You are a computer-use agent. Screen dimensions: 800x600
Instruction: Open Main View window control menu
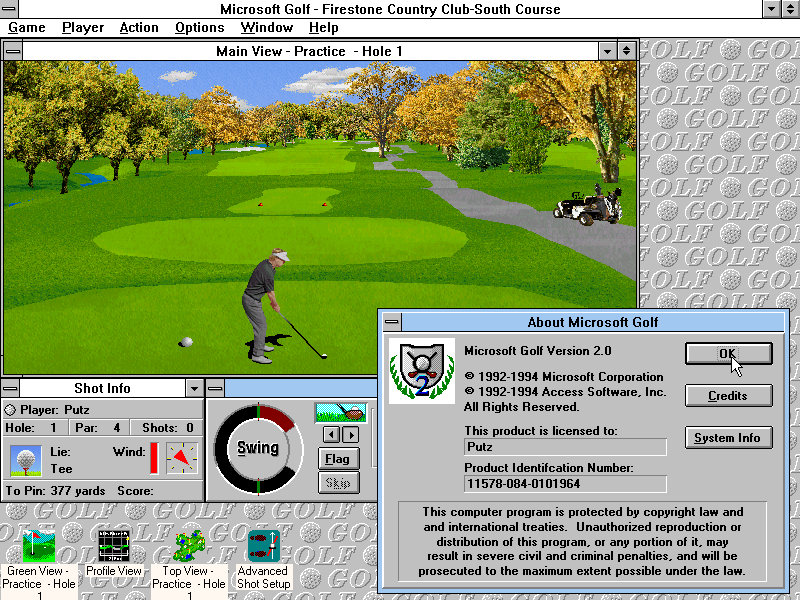pyautogui.click(x=13, y=51)
